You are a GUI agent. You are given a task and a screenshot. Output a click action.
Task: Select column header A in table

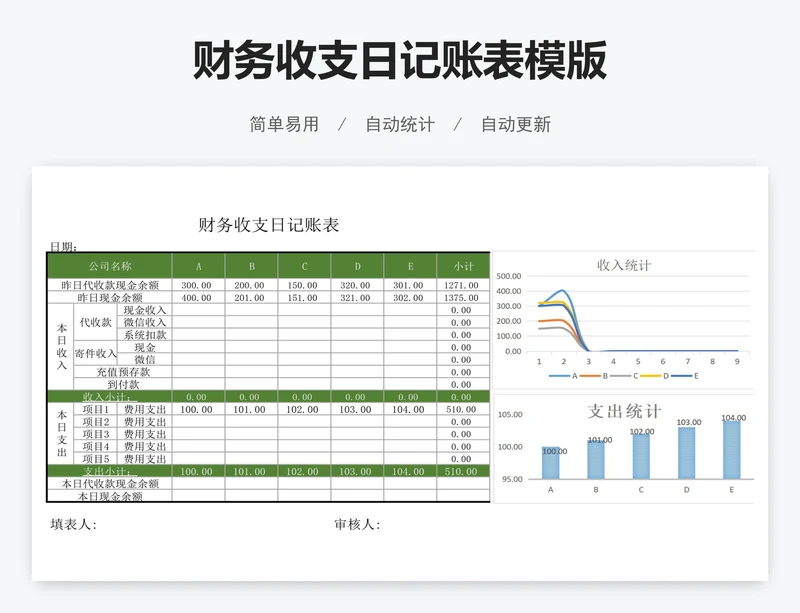coord(198,266)
